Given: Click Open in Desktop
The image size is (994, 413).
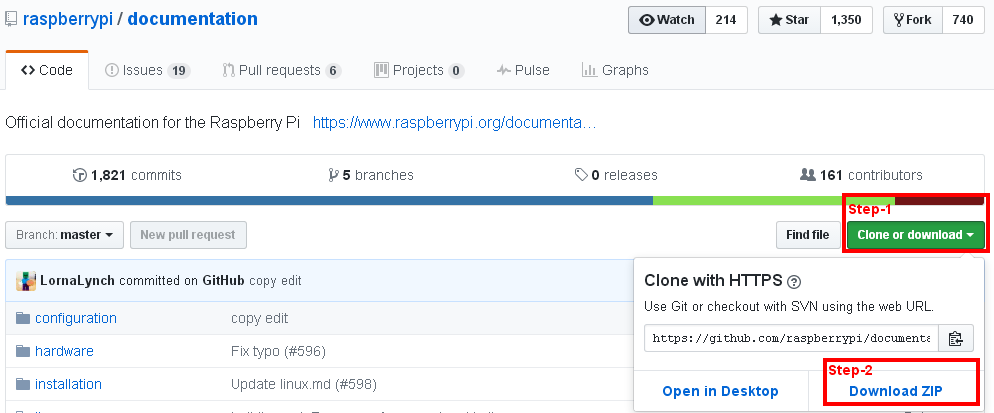Looking at the screenshot, I should tap(720, 391).
